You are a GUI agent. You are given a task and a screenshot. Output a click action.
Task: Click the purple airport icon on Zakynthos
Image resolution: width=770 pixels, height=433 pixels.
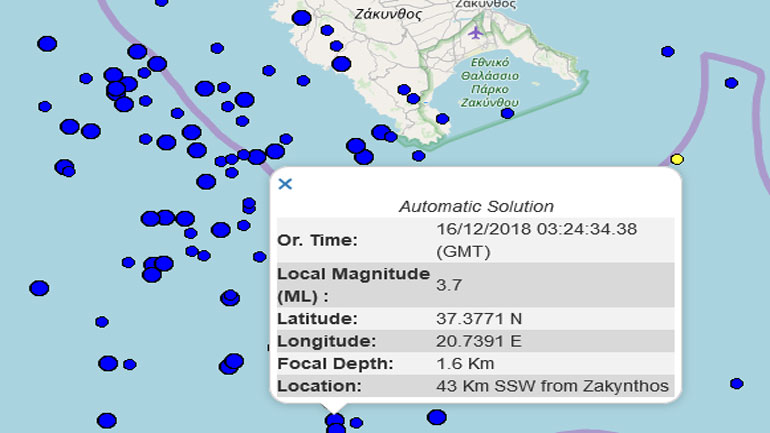(475, 33)
